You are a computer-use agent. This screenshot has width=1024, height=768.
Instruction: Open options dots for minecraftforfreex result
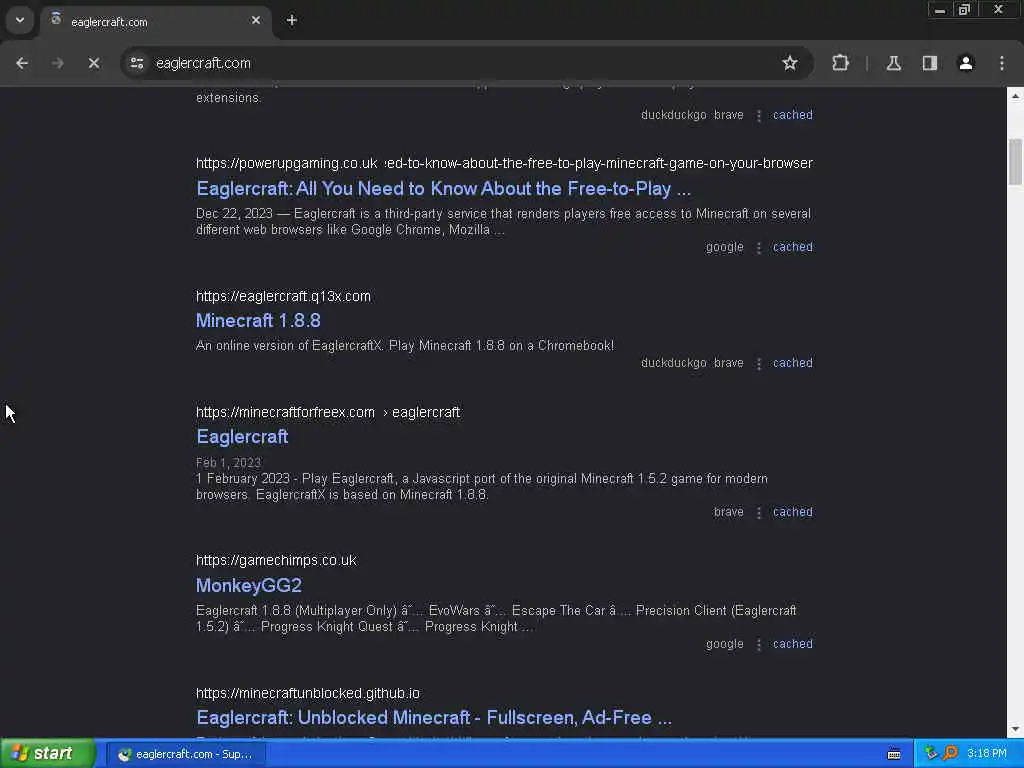tap(758, 513)
